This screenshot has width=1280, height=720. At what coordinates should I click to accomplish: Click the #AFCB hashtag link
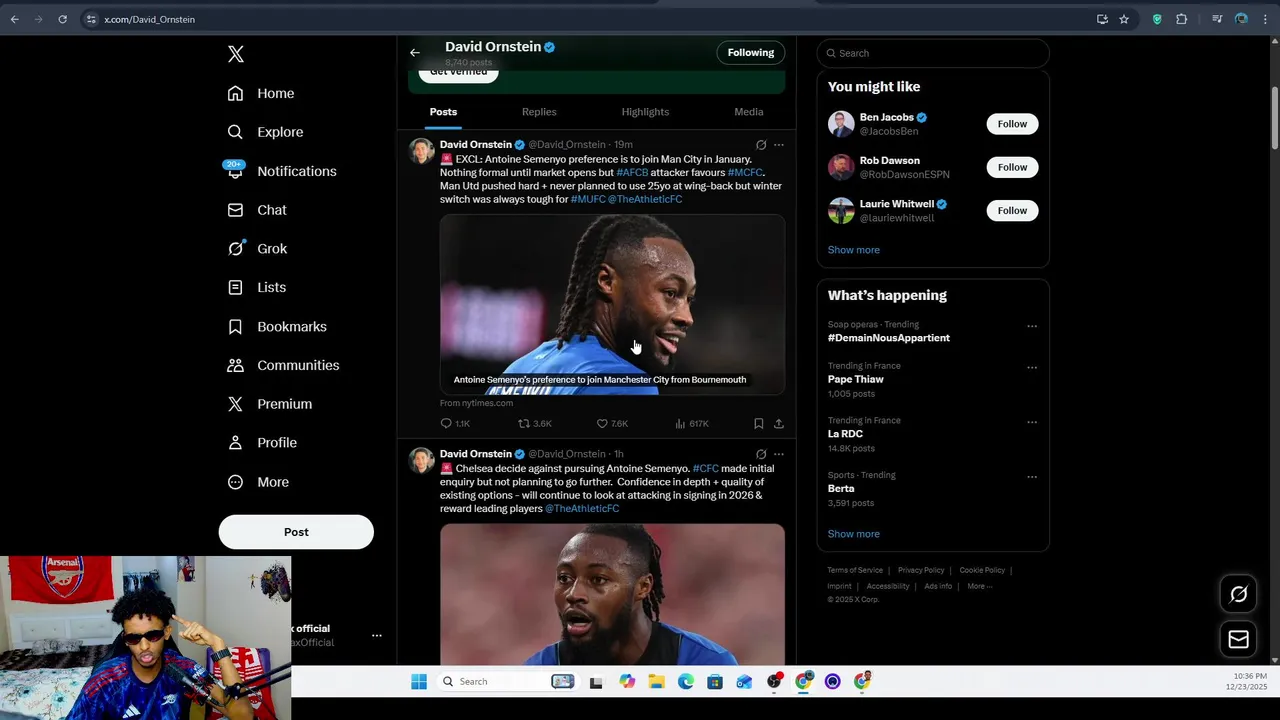[x=632, y=173]
